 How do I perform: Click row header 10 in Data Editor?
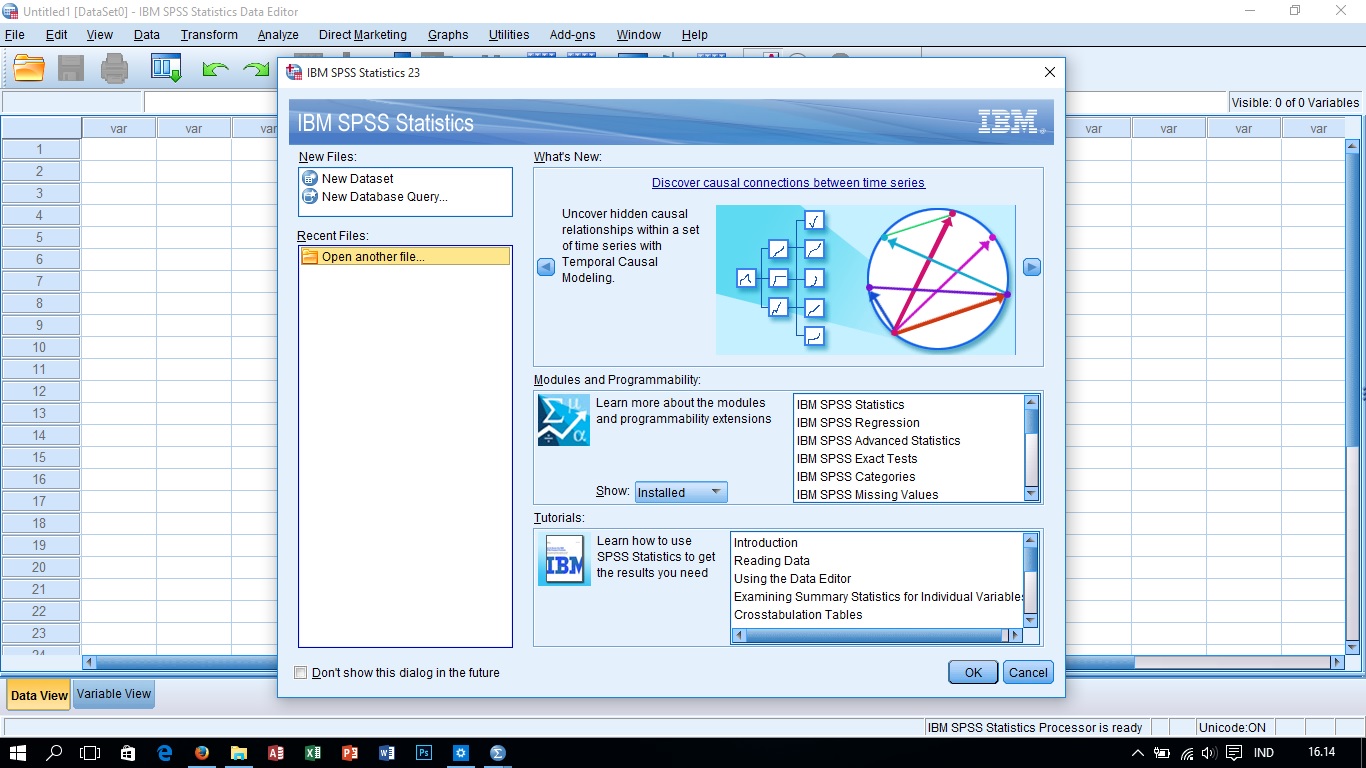40,347
